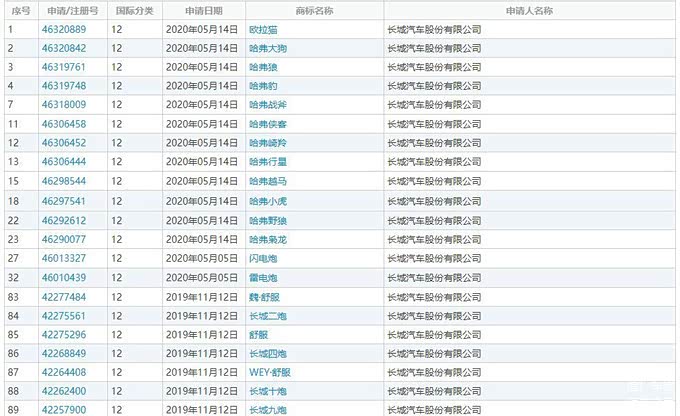
Task: Click registration number 42262400
Action: 64,391
